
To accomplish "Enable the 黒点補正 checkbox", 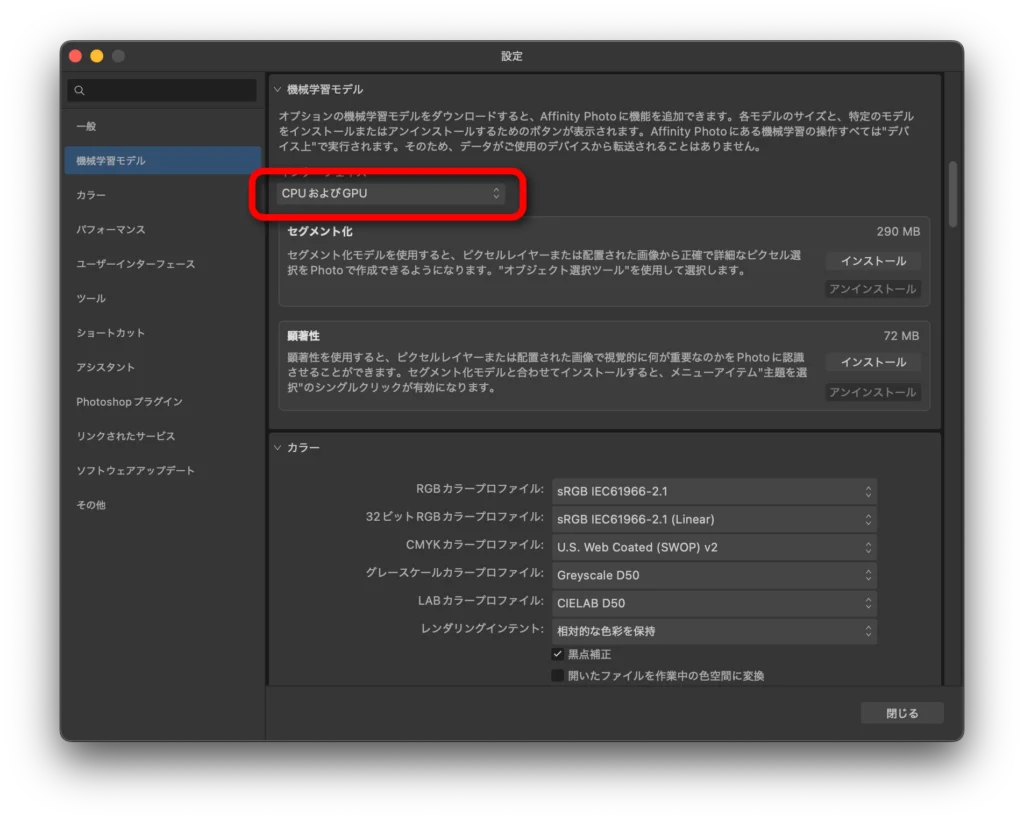I will [x=558, y=654].
